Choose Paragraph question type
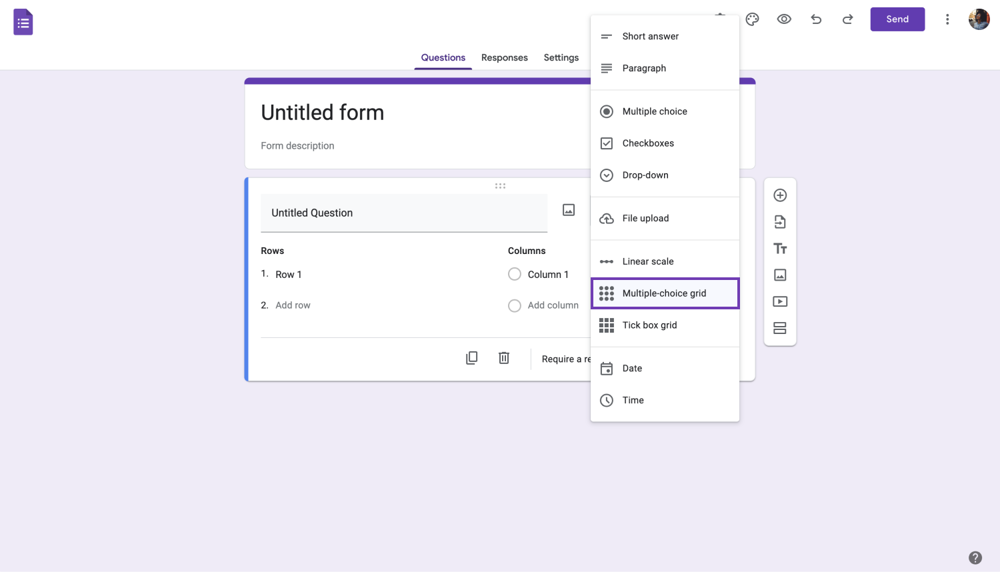Screen dimensions: 1000x572 tap(665, 68)
